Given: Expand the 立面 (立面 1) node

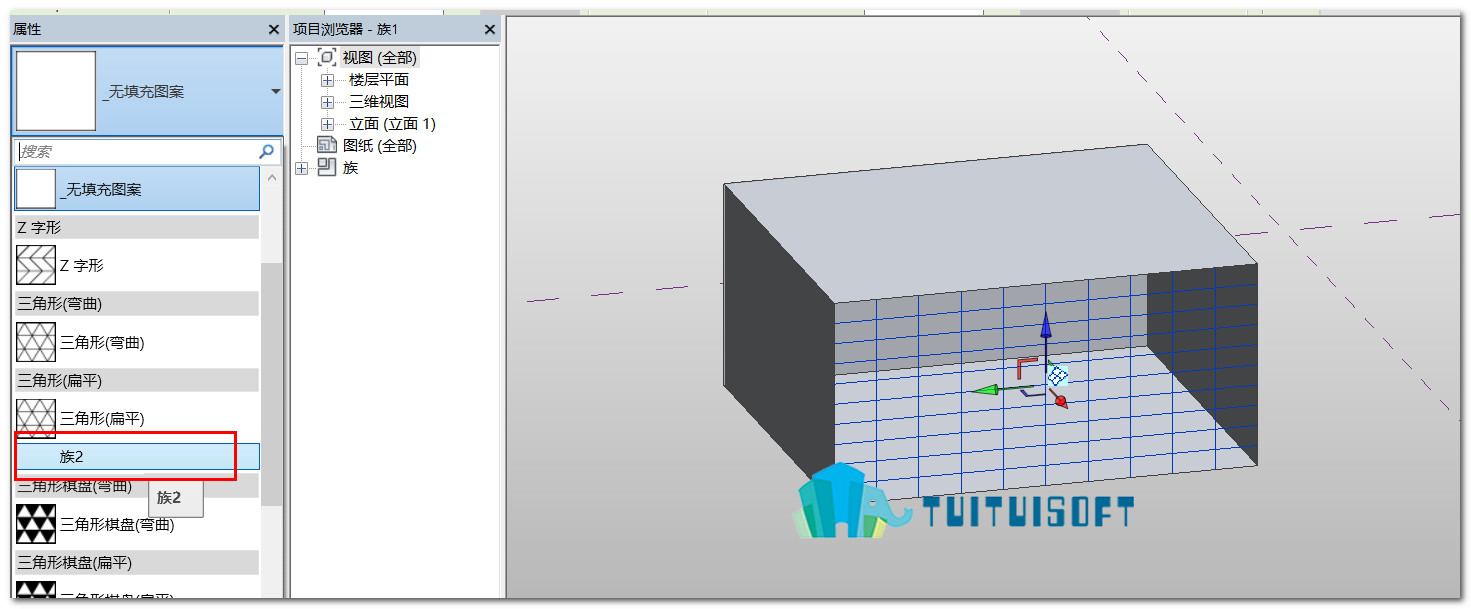Looking at the screenshot, I should (327, 124).
